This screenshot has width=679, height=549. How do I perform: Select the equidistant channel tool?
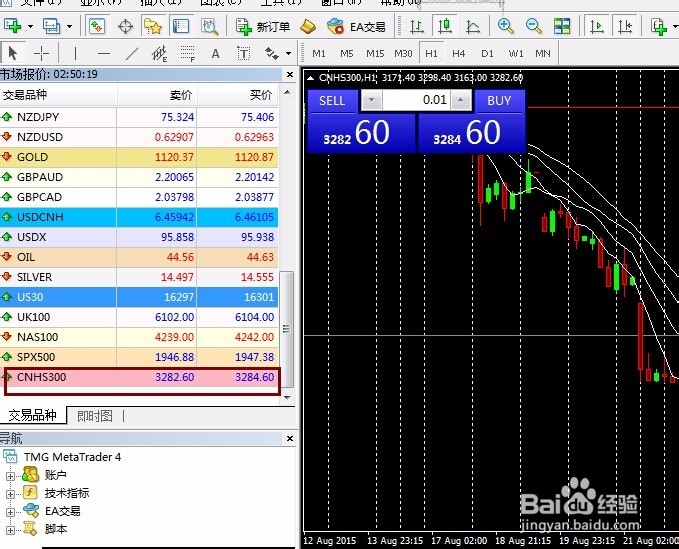pyautogui.click(x=159, y=53)
